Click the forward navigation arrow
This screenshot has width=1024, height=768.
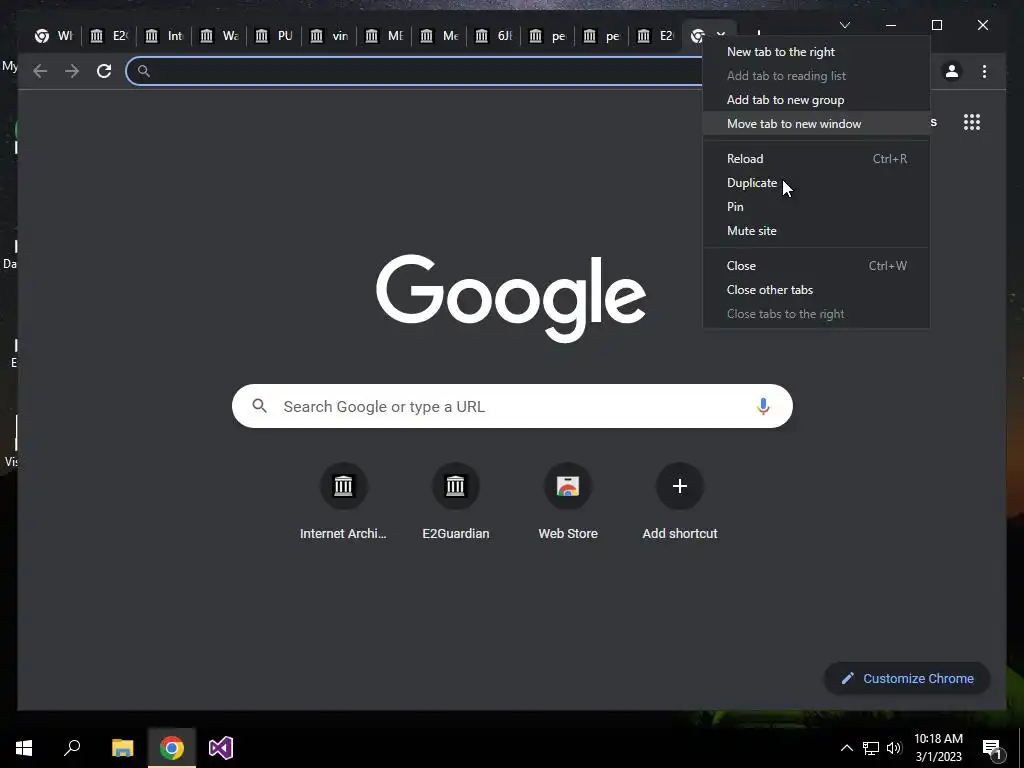(x=72, y=71)
